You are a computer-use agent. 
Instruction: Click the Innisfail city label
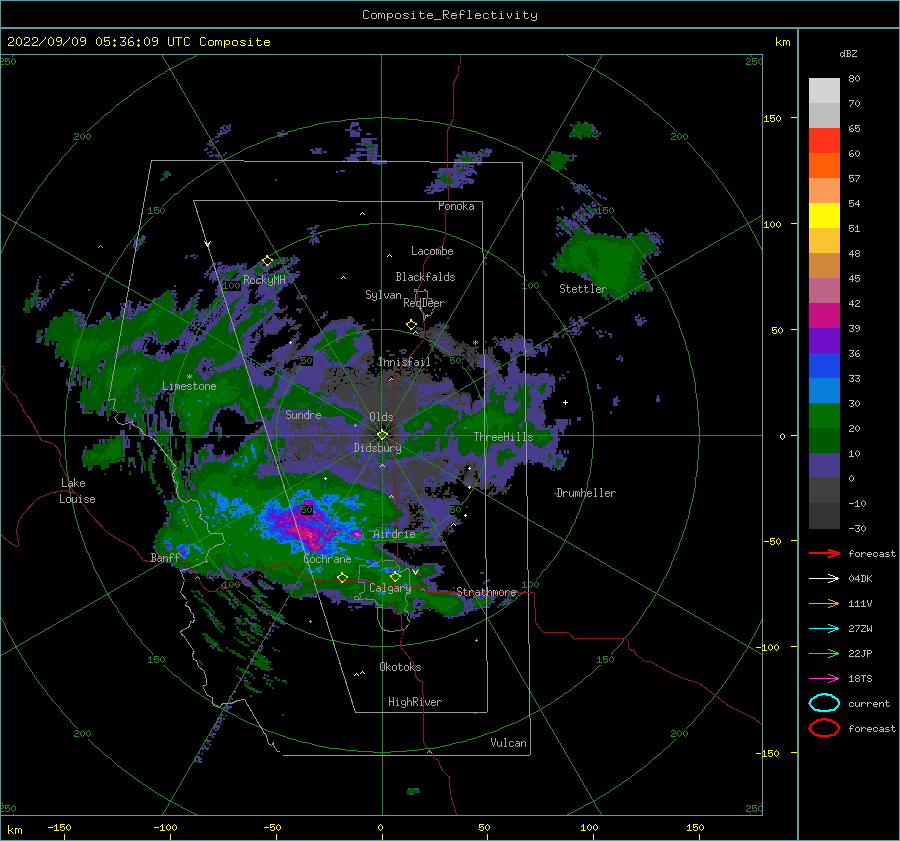click(x=404, y=362)
